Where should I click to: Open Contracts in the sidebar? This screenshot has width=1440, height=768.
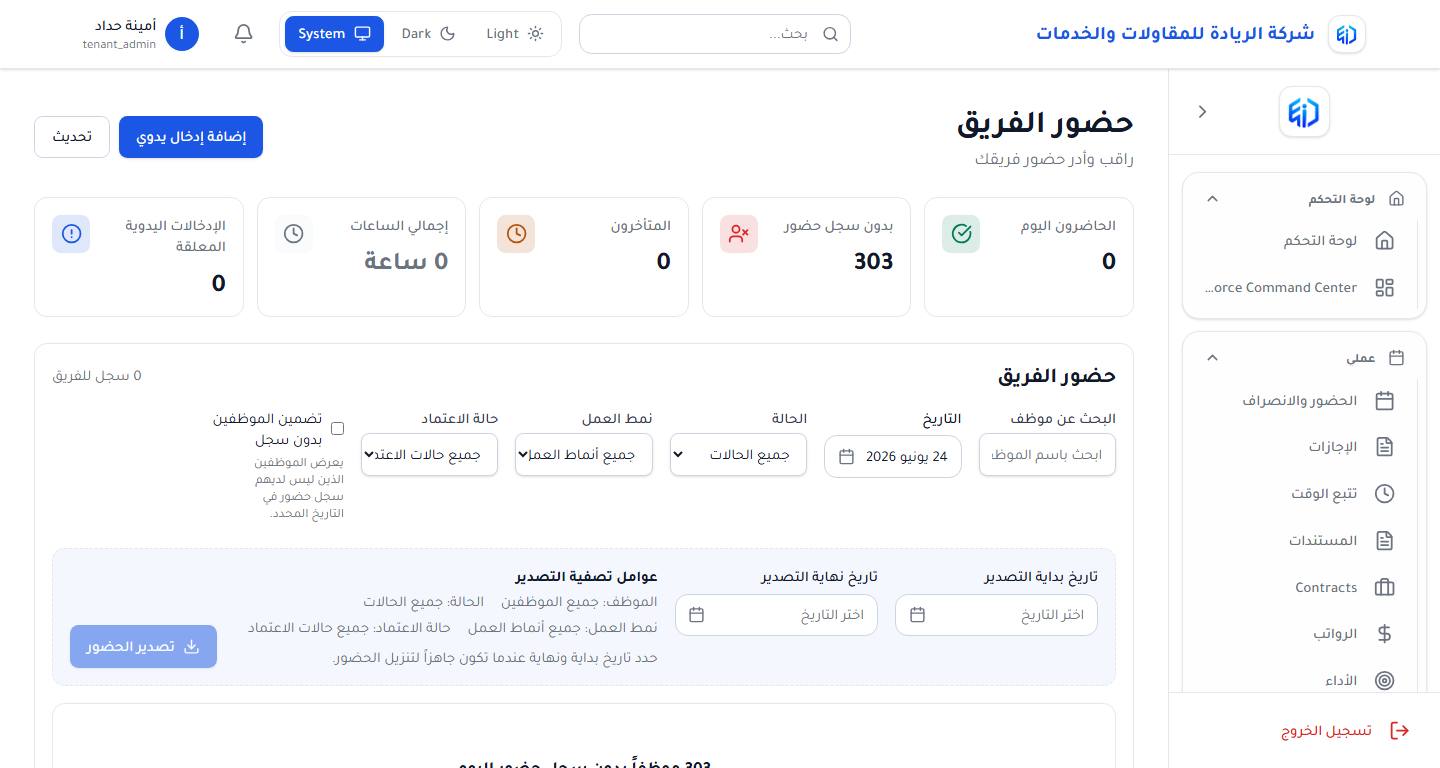click(1301, 588)
